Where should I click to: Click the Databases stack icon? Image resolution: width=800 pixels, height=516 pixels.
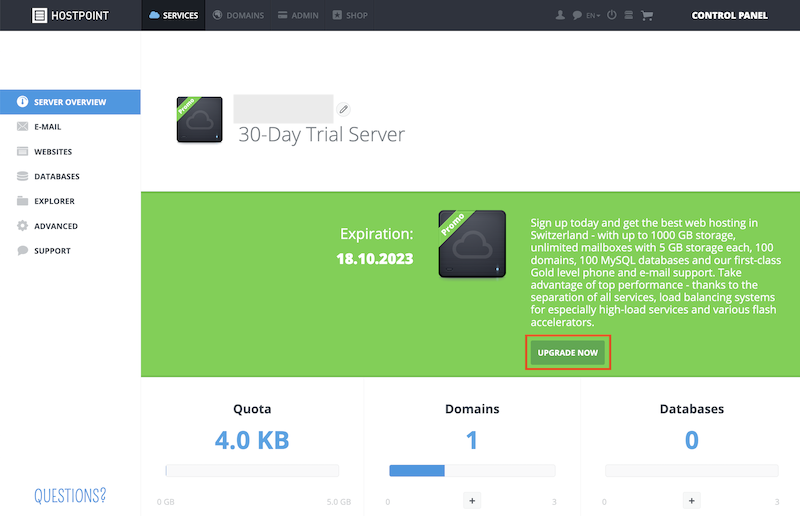point(22,176)
